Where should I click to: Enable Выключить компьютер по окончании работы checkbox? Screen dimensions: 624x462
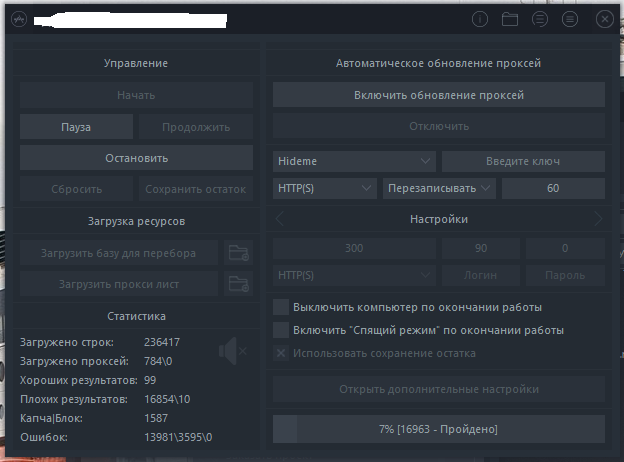pyautogui.click(x=281, y=306)
